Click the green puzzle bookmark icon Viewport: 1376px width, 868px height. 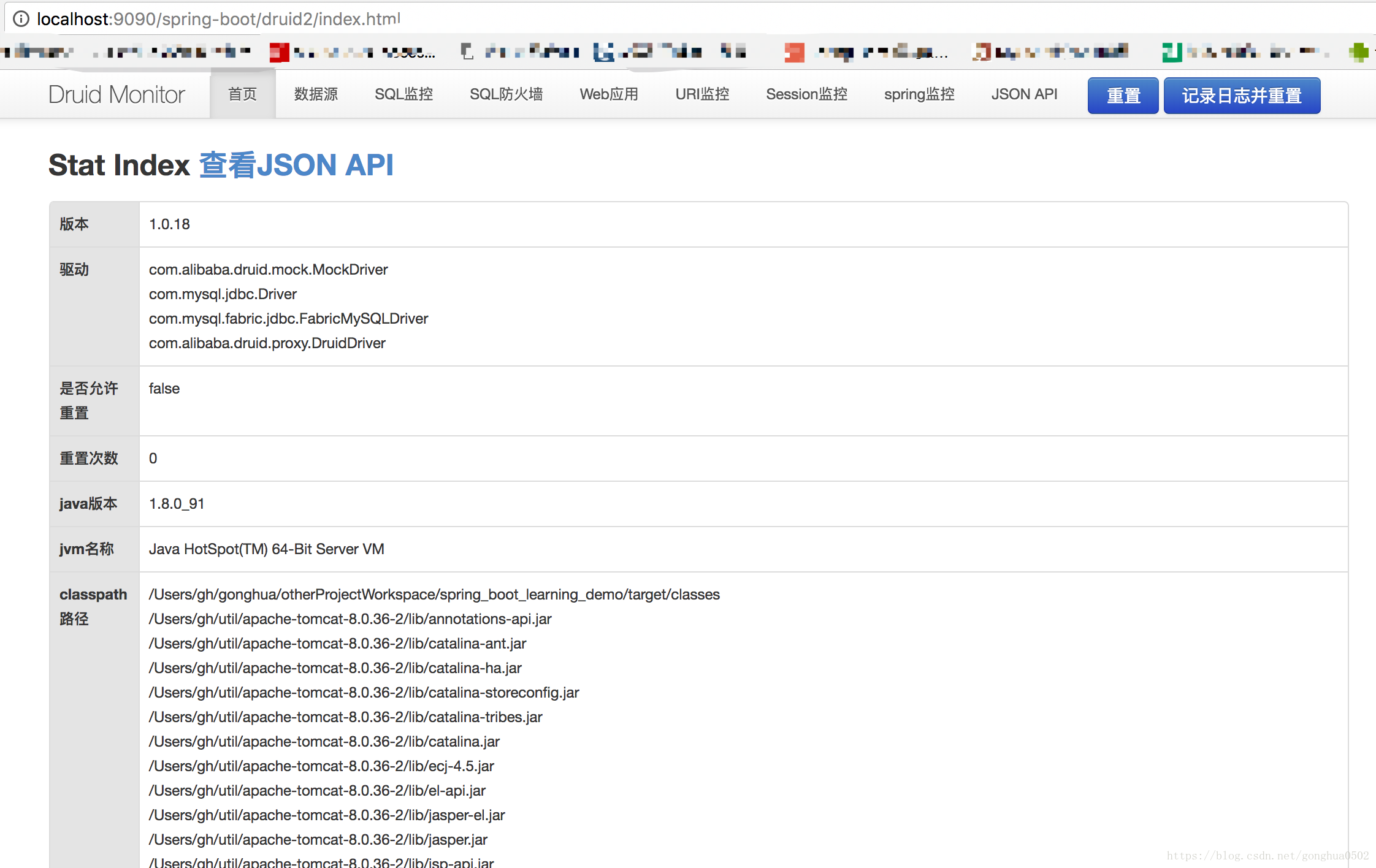[x=1359, y=52]
